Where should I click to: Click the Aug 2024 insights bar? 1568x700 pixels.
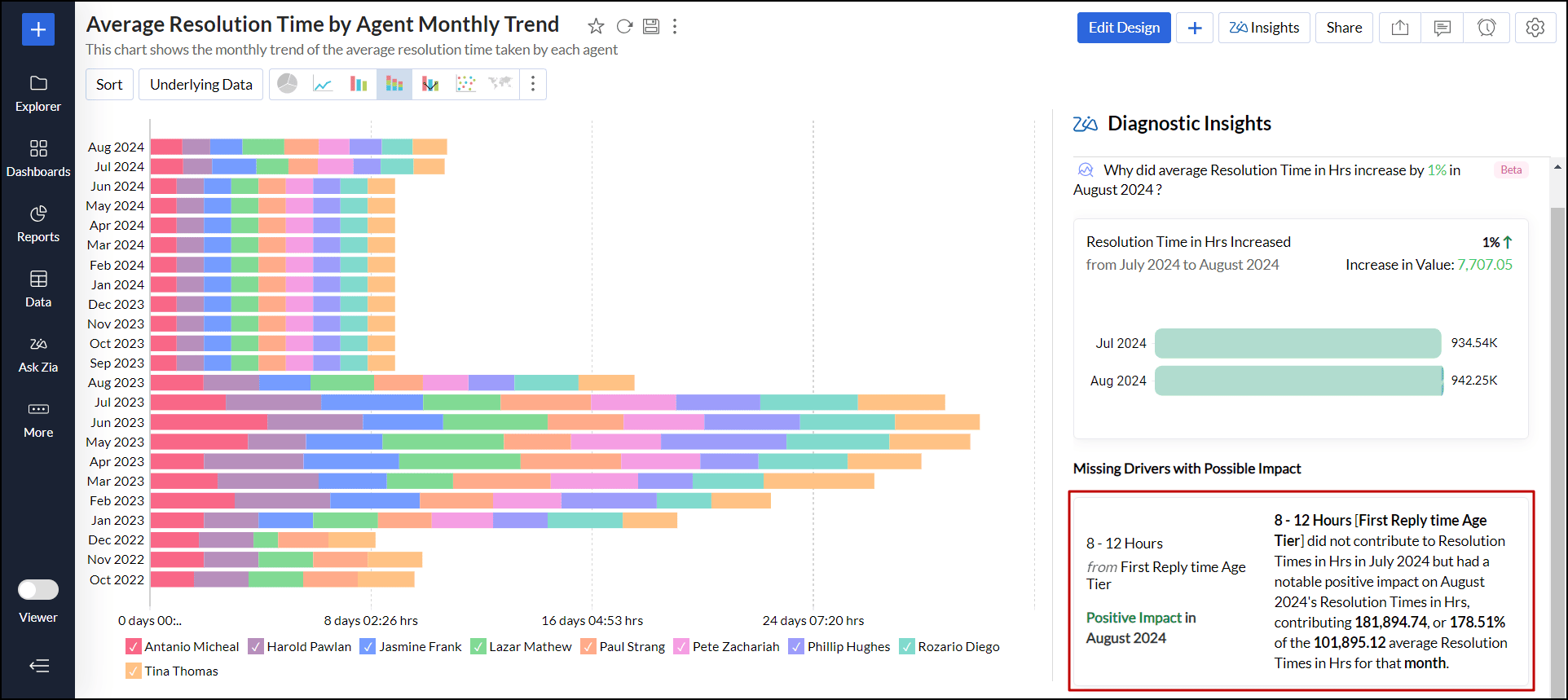(1298, 381)
